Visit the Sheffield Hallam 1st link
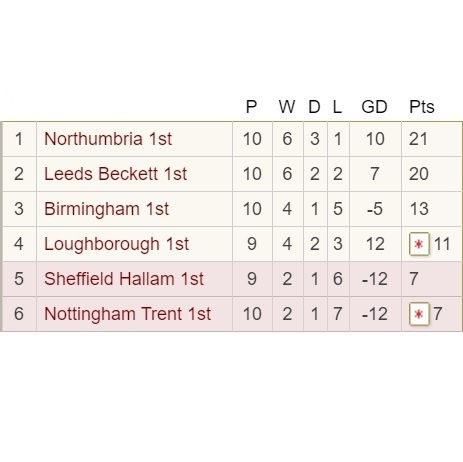 (x=124, y=279)
